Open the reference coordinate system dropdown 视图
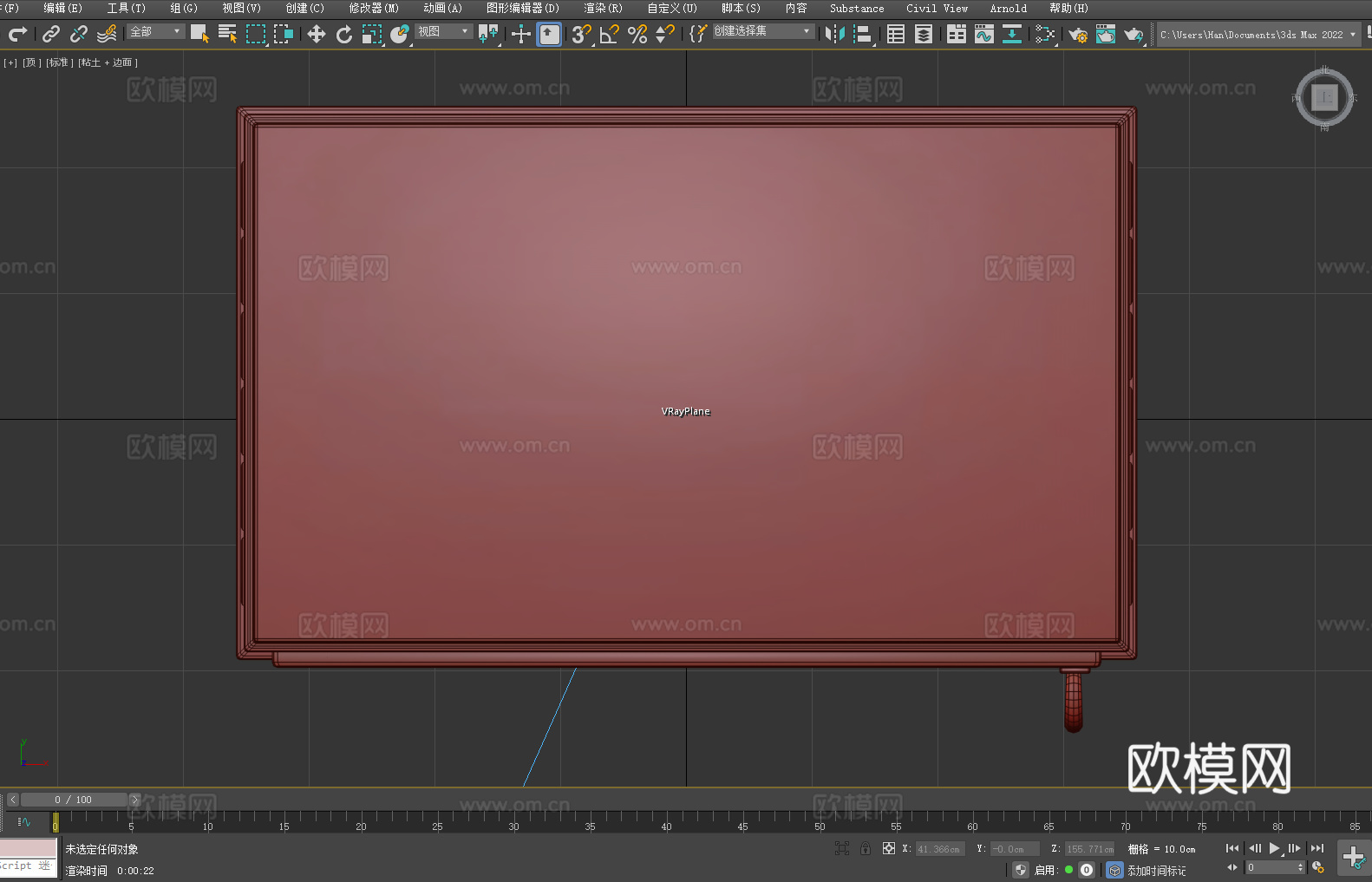 pos(443,31)
